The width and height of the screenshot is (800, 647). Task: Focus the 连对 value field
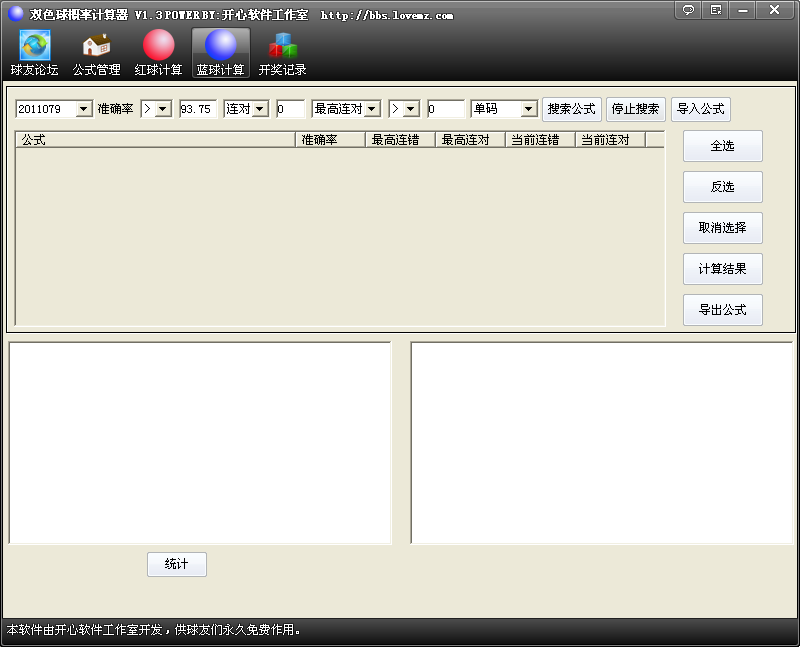[x=290, y=109]
